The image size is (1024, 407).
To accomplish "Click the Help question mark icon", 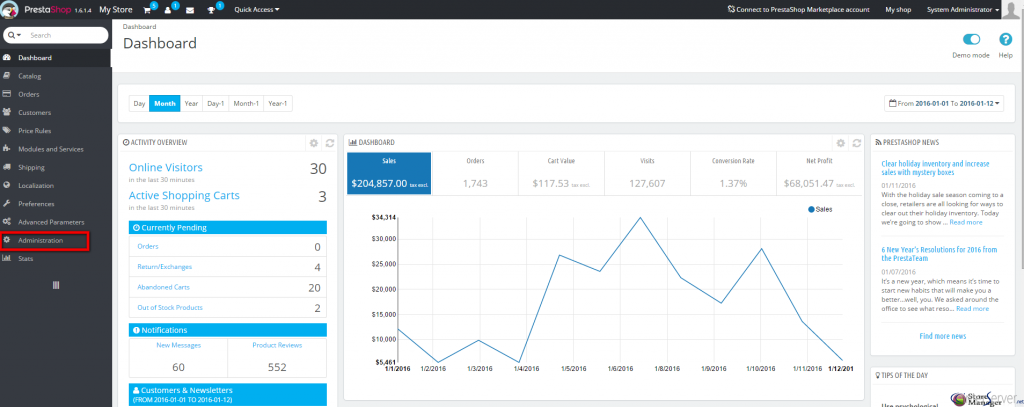I will [x=1006, y=40].
